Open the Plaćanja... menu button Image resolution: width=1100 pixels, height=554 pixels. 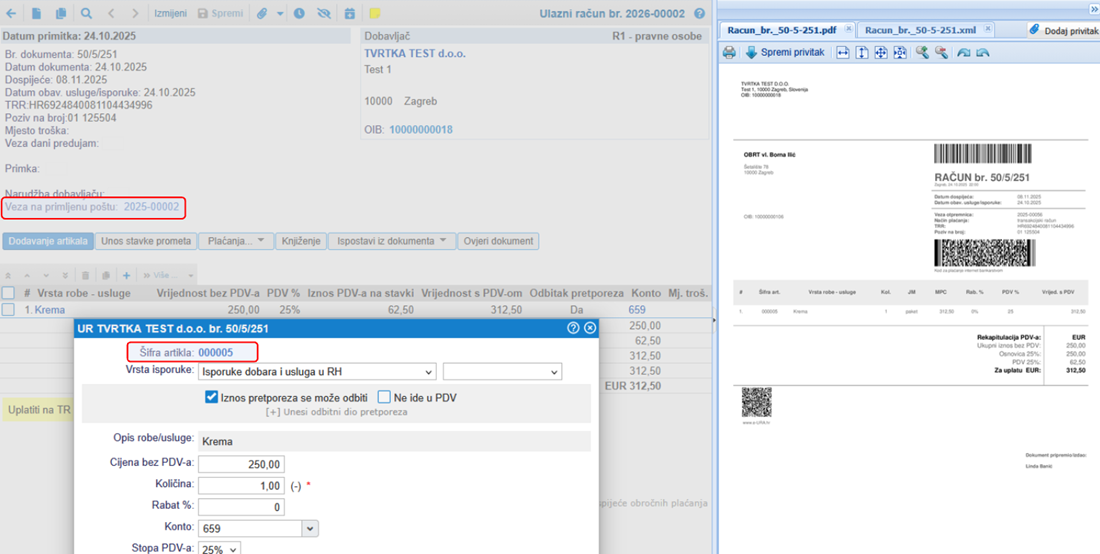pyautogui.click(x=236, y=241)
